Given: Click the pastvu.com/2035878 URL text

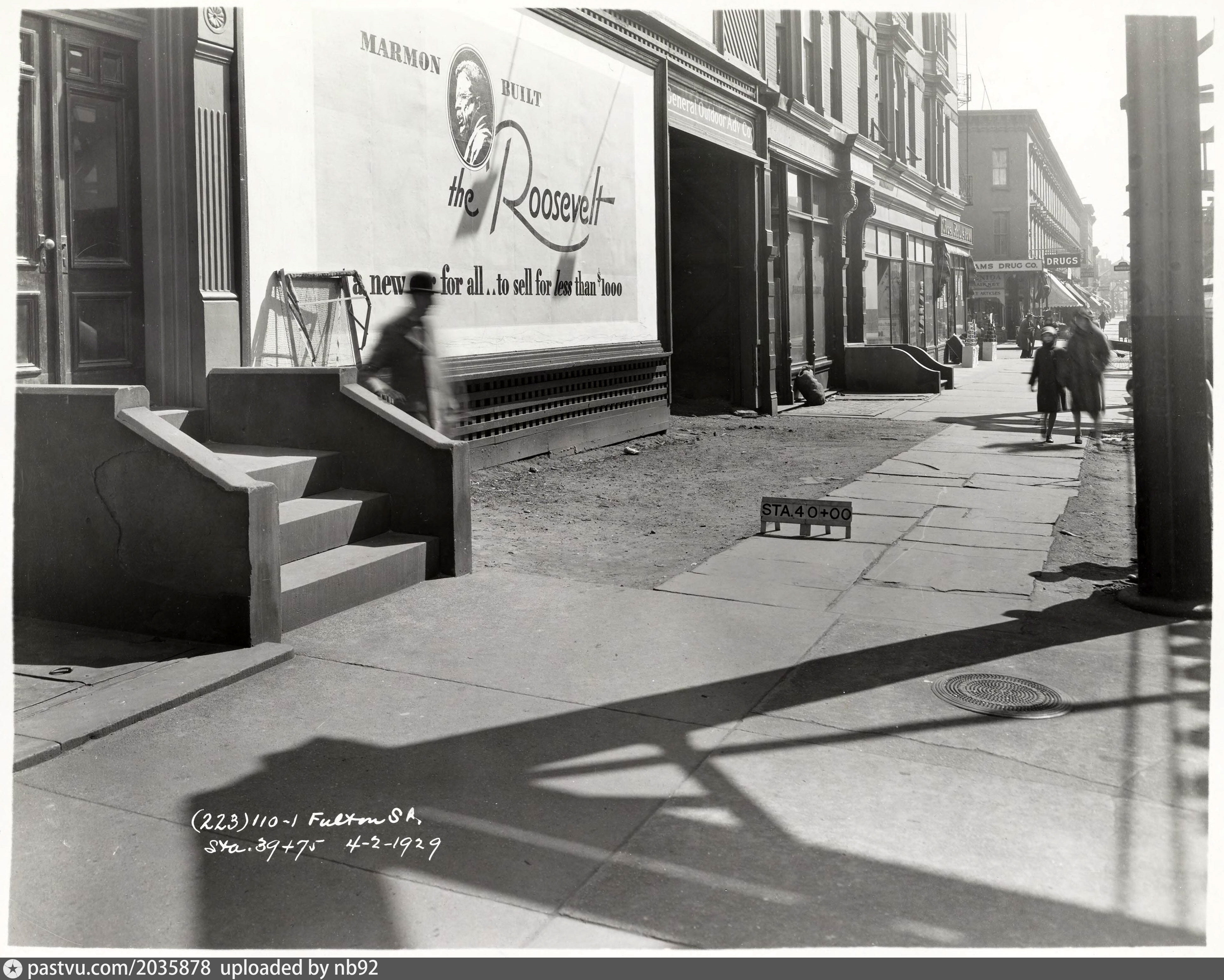Looking at the screenshot, I should (x=119, y=967).
